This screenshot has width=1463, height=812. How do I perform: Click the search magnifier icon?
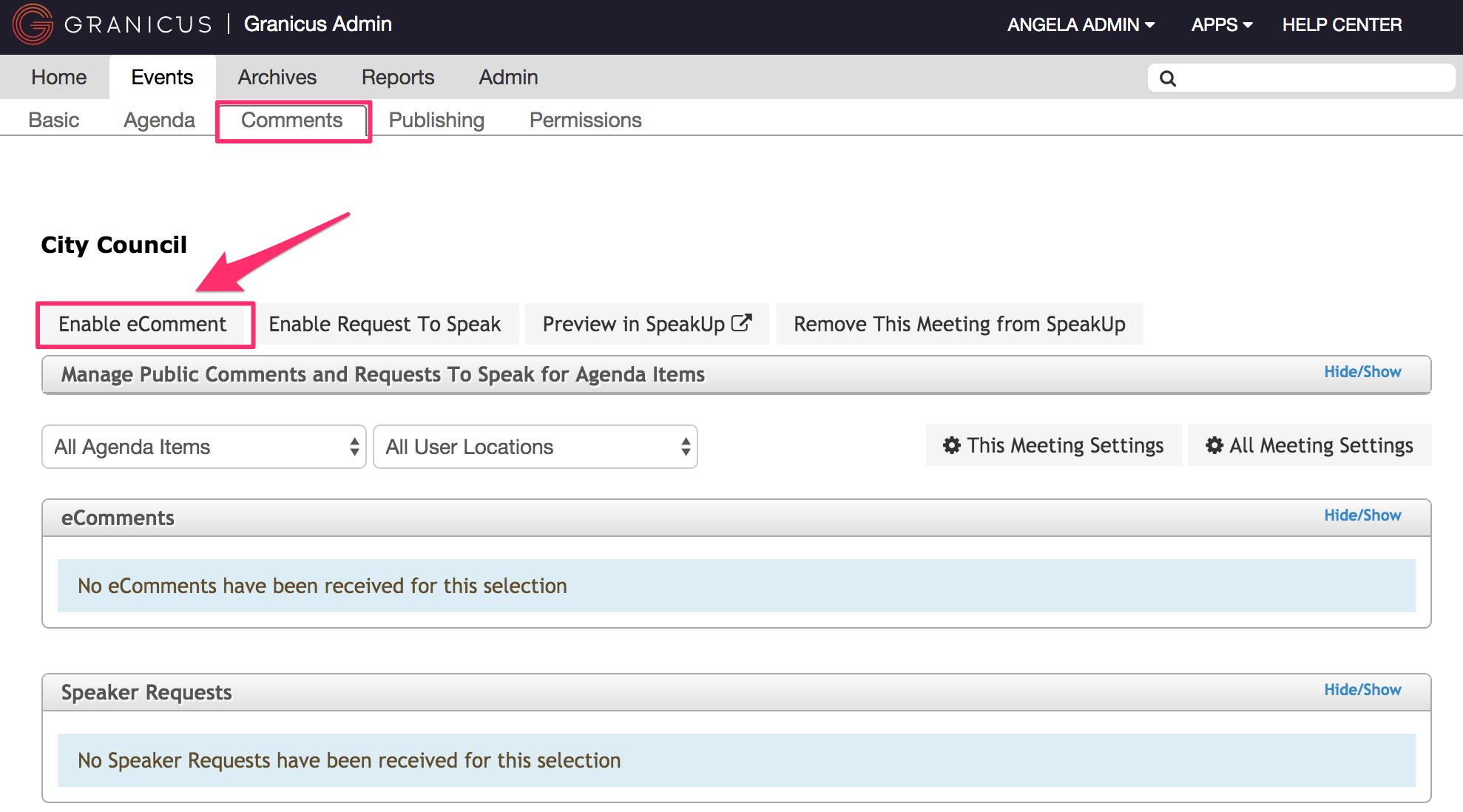click(1168, 77)
